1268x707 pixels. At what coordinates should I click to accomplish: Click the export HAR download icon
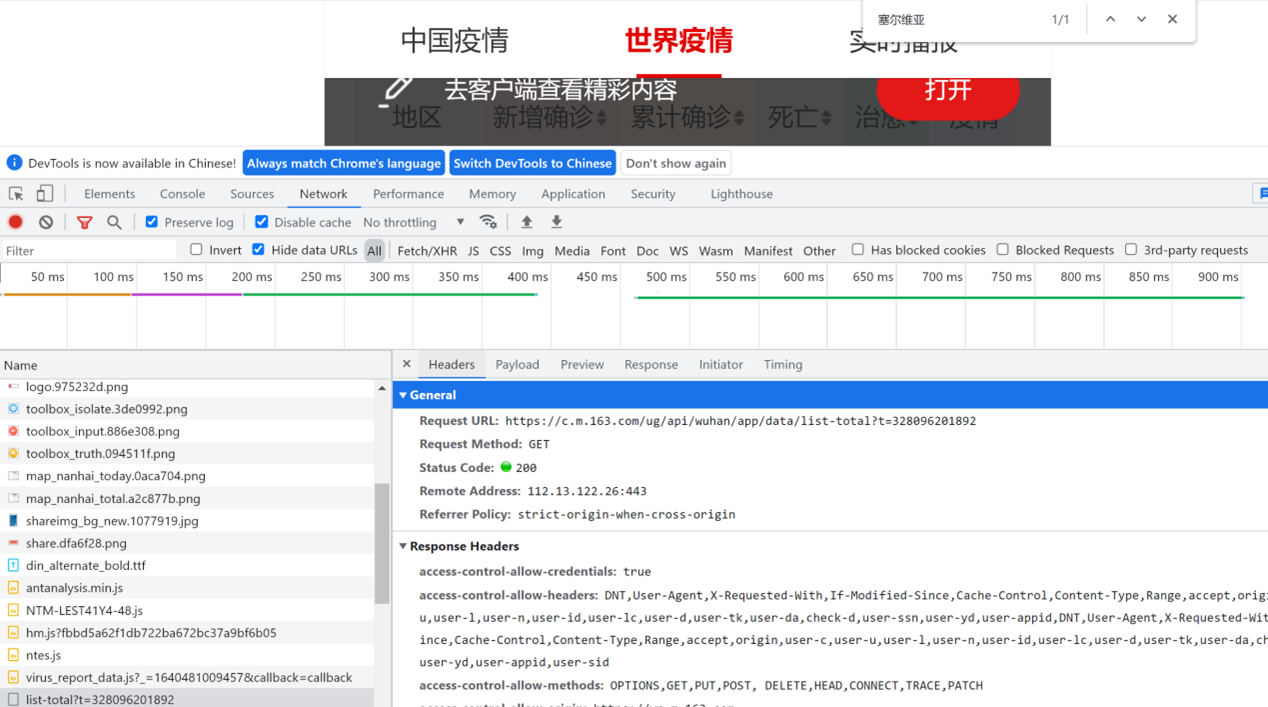click(x=556, y=222)
